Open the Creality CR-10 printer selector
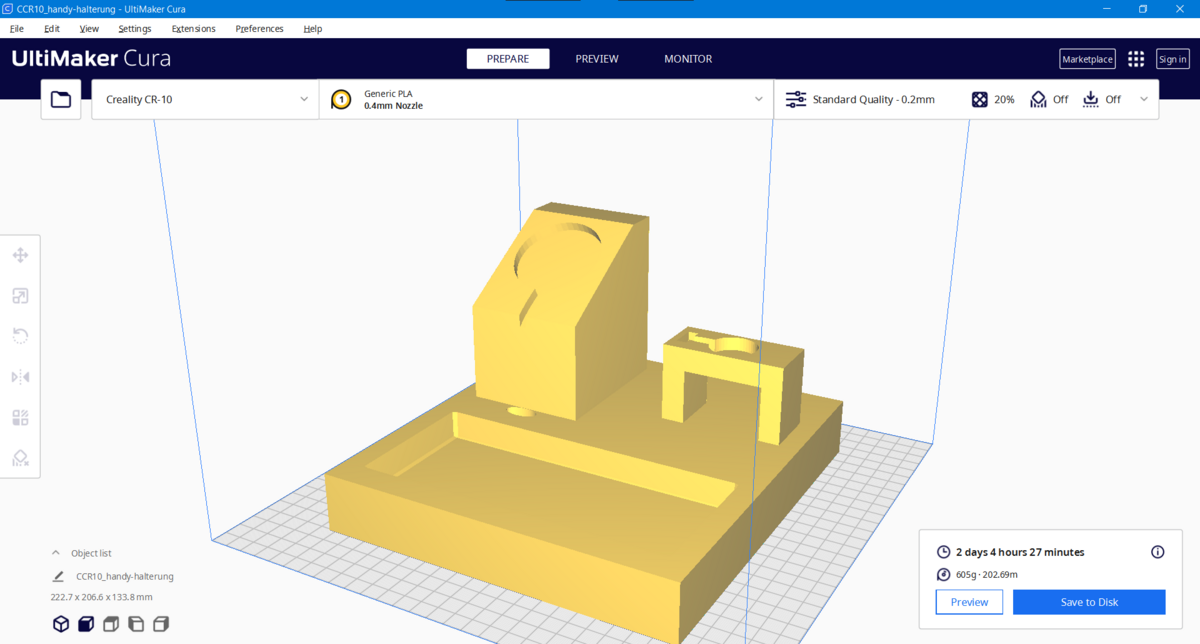The height and width of the screenshot is (644, 1200). tap(205, 99)
